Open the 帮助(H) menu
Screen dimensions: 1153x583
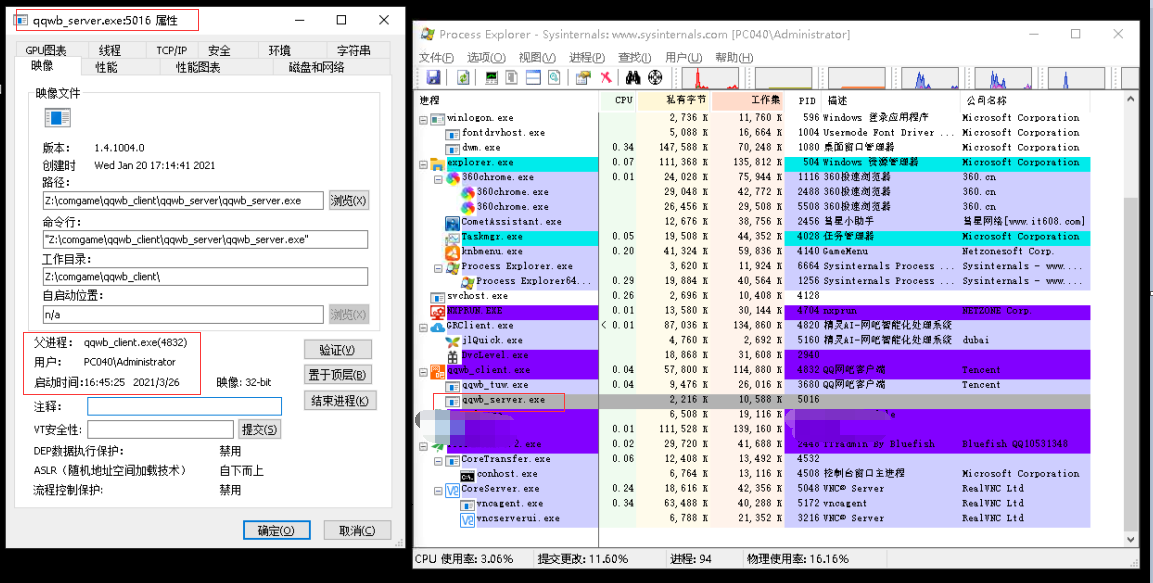coord(734,57)
